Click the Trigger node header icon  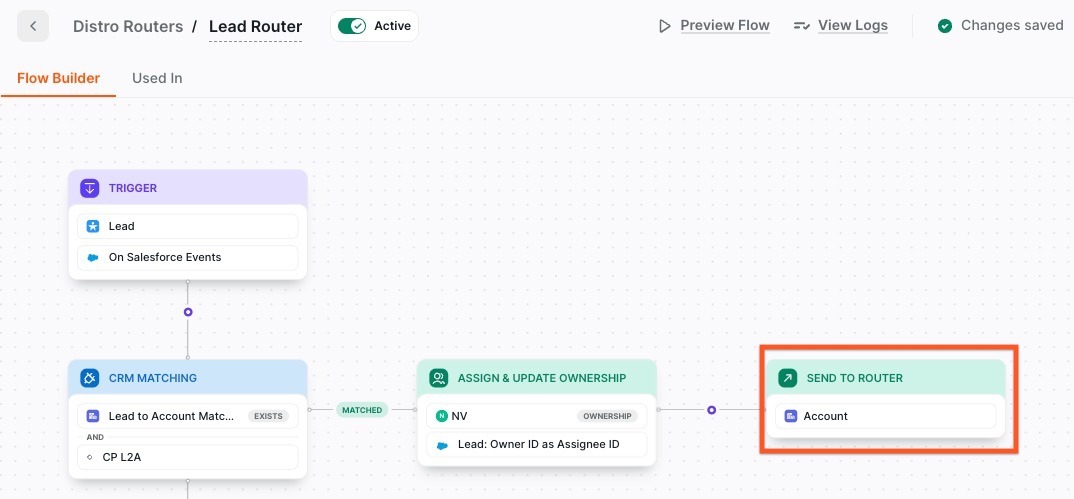click(90, 188)
